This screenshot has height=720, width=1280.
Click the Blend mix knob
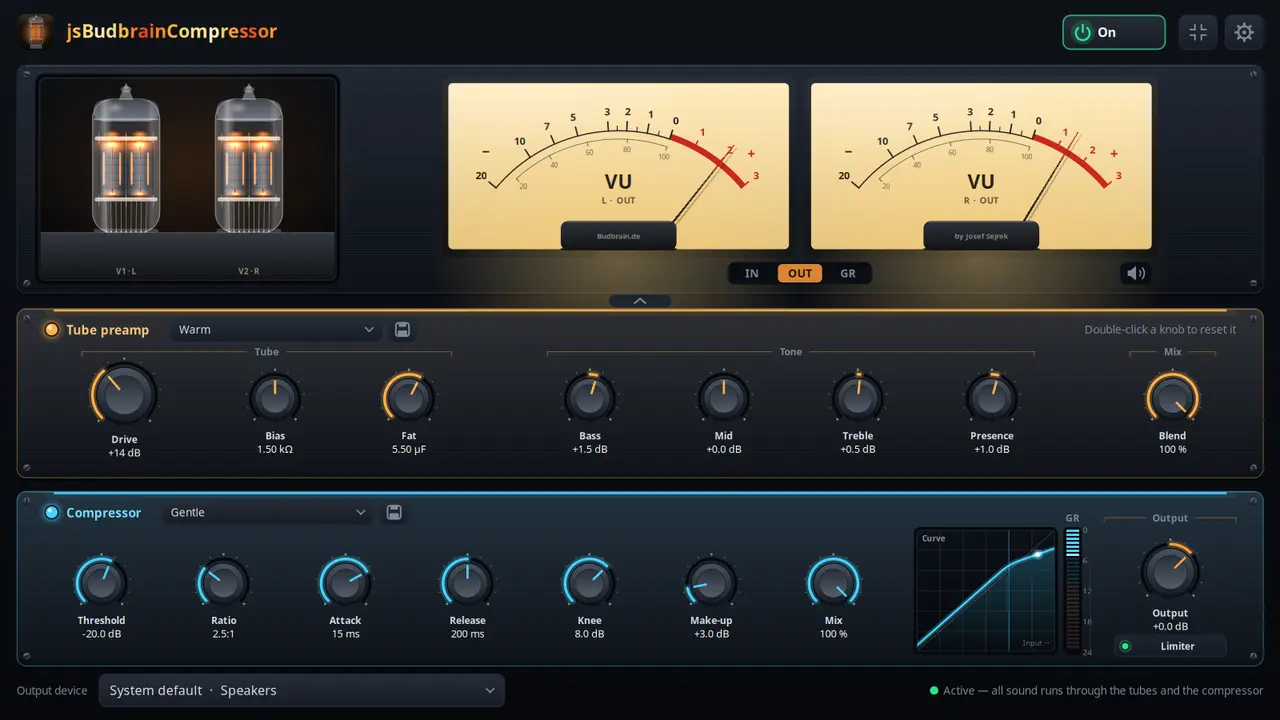pyautogui.click(x=1172, y=398)
